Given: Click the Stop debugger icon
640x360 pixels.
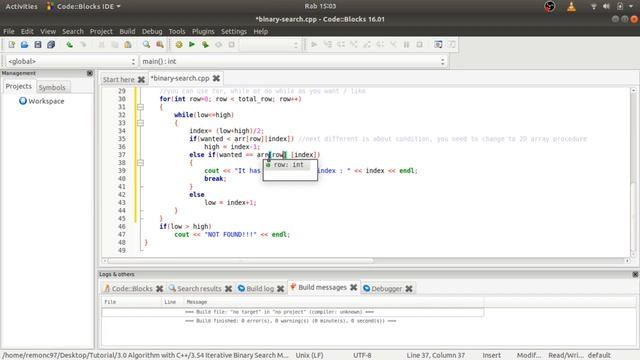Looking at the screenshot, I should coord(420,44).
